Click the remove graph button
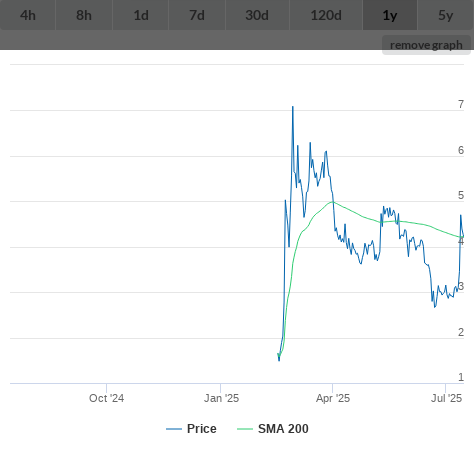Screen dimensions: 474x455 [426, 45]
